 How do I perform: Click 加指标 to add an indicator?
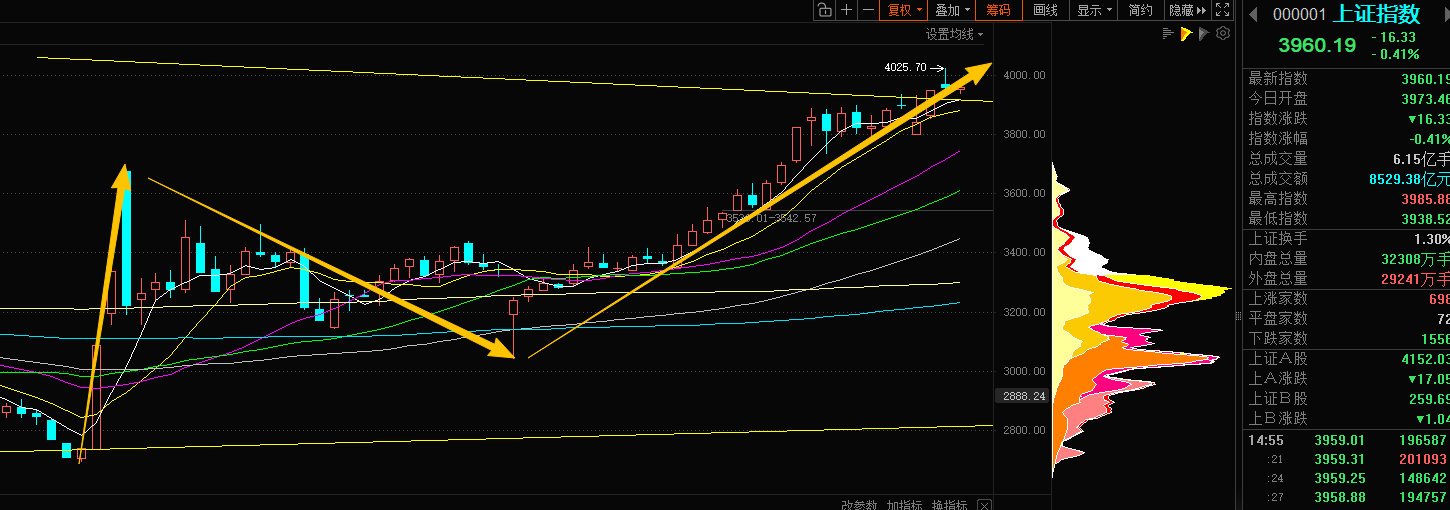[x=904, y=505]
